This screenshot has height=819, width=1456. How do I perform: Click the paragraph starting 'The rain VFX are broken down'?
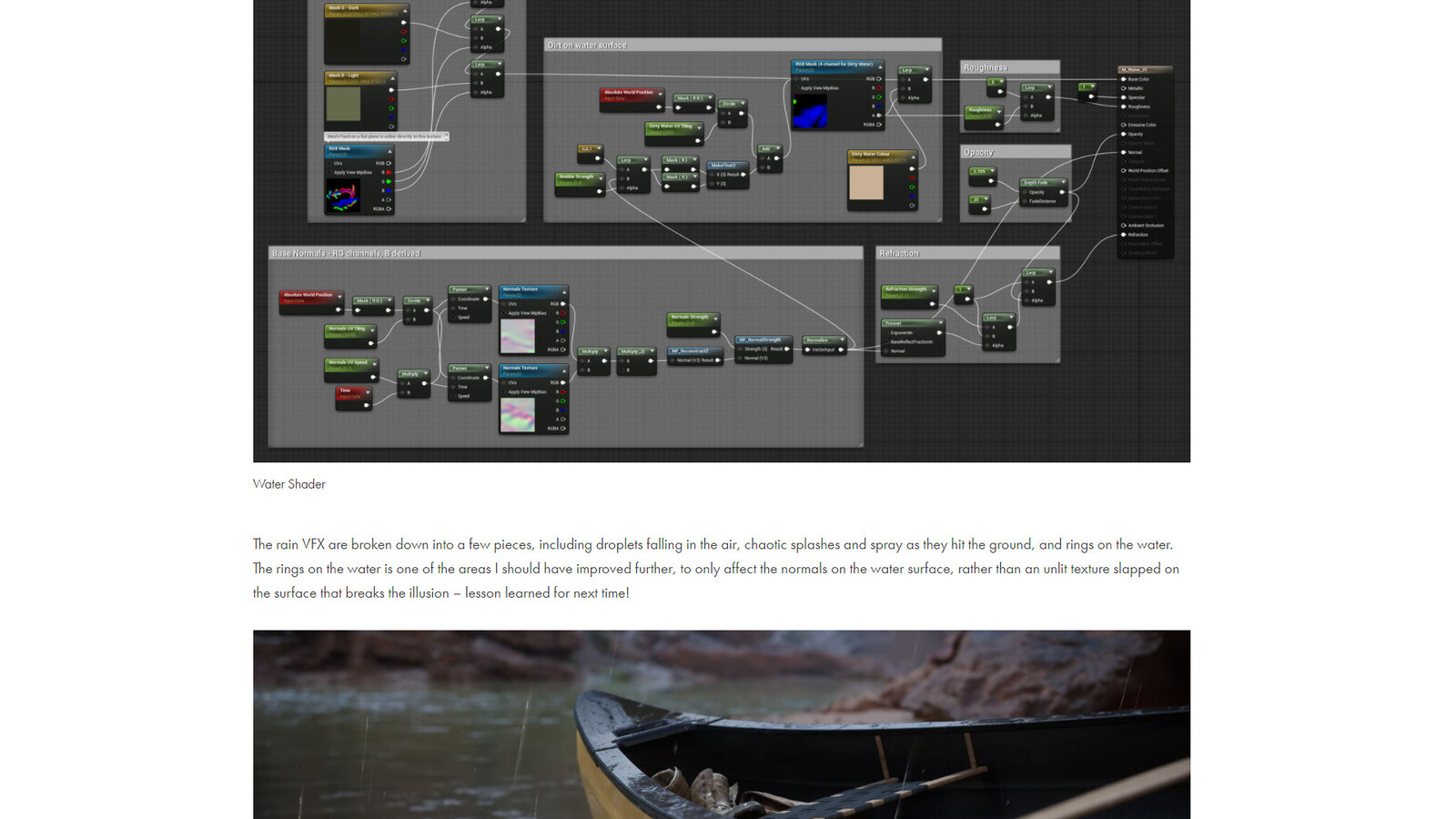coord(716,569)
